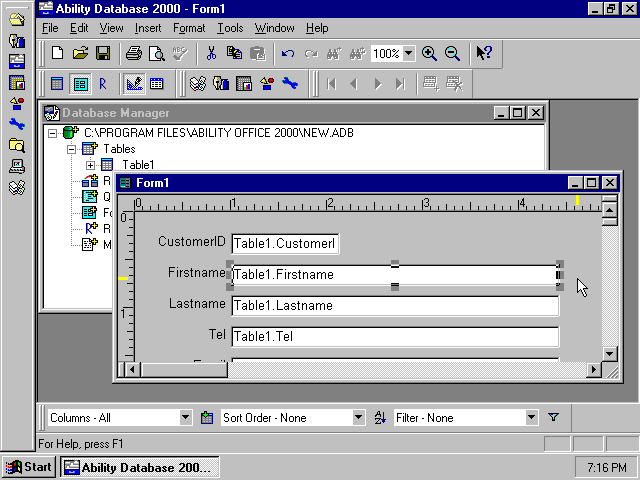This screenshot has width=640, height=480.
Task: Click the Firstname label in form
Action: (197, 272)
